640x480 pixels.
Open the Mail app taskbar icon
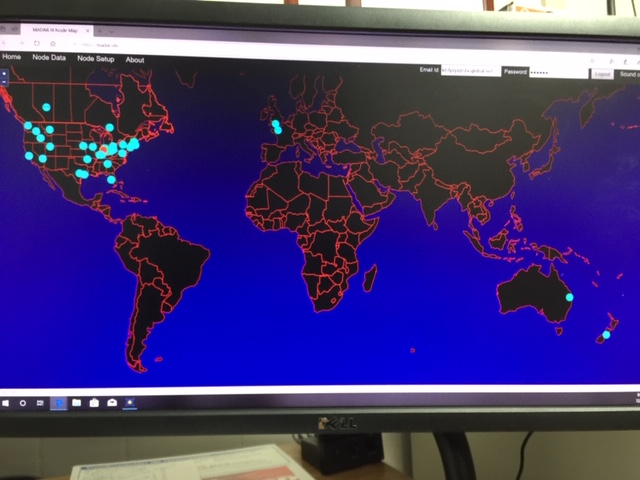112,402
